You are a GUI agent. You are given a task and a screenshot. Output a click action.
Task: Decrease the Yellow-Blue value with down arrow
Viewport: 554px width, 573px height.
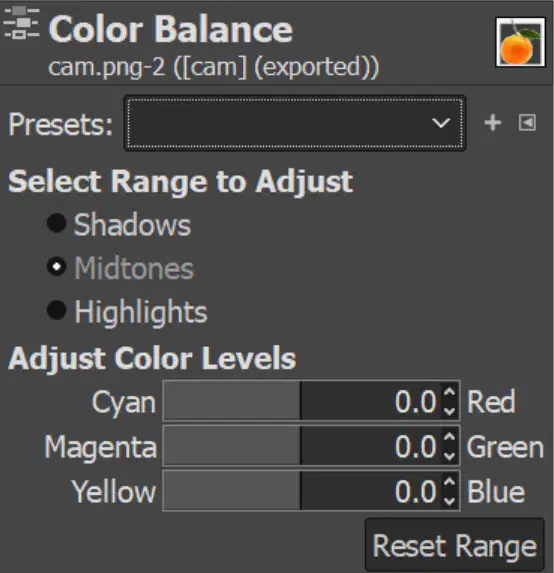449,501
